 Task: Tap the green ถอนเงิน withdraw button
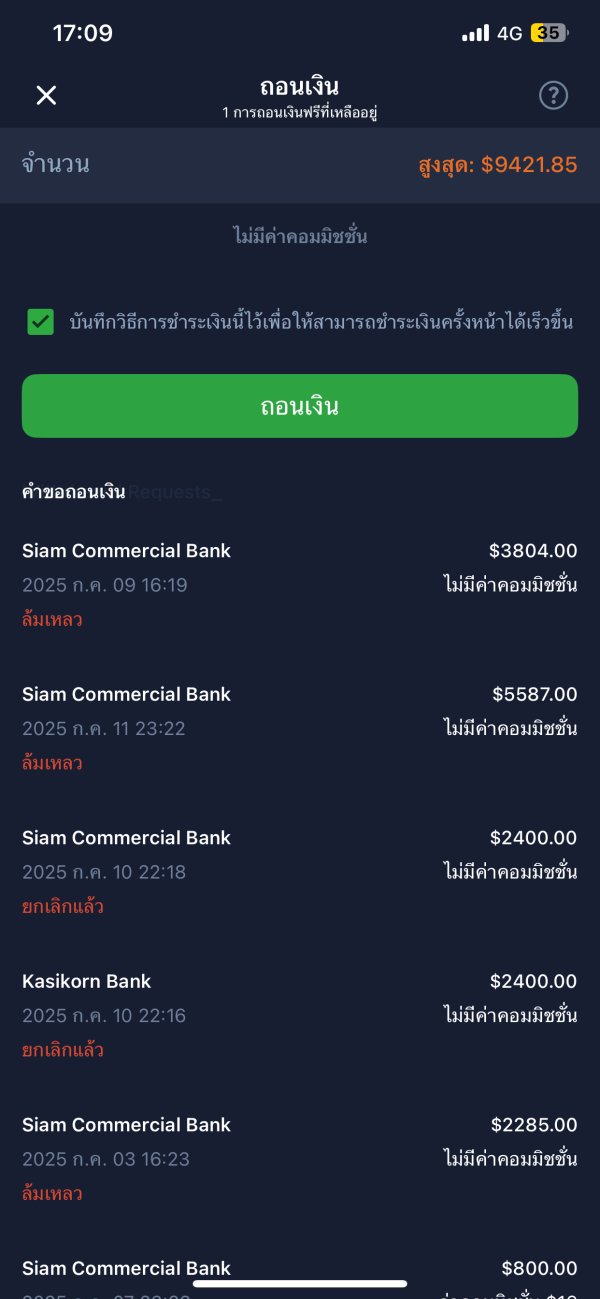(300, 406)
